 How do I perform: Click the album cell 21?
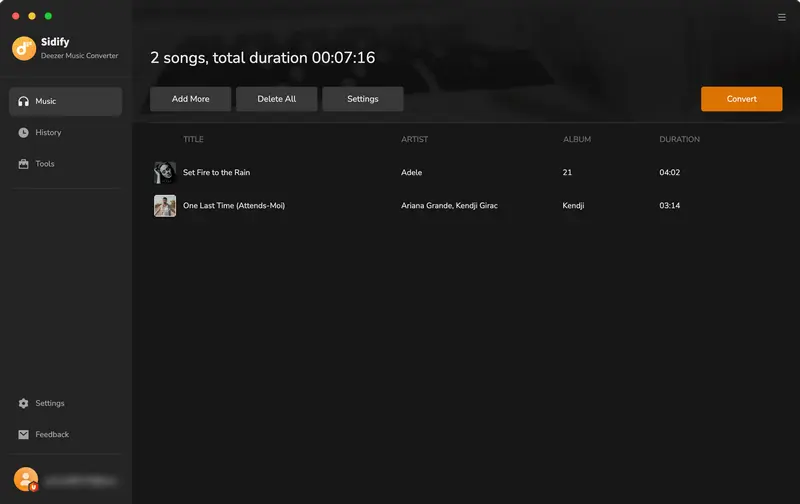point(567,172)
